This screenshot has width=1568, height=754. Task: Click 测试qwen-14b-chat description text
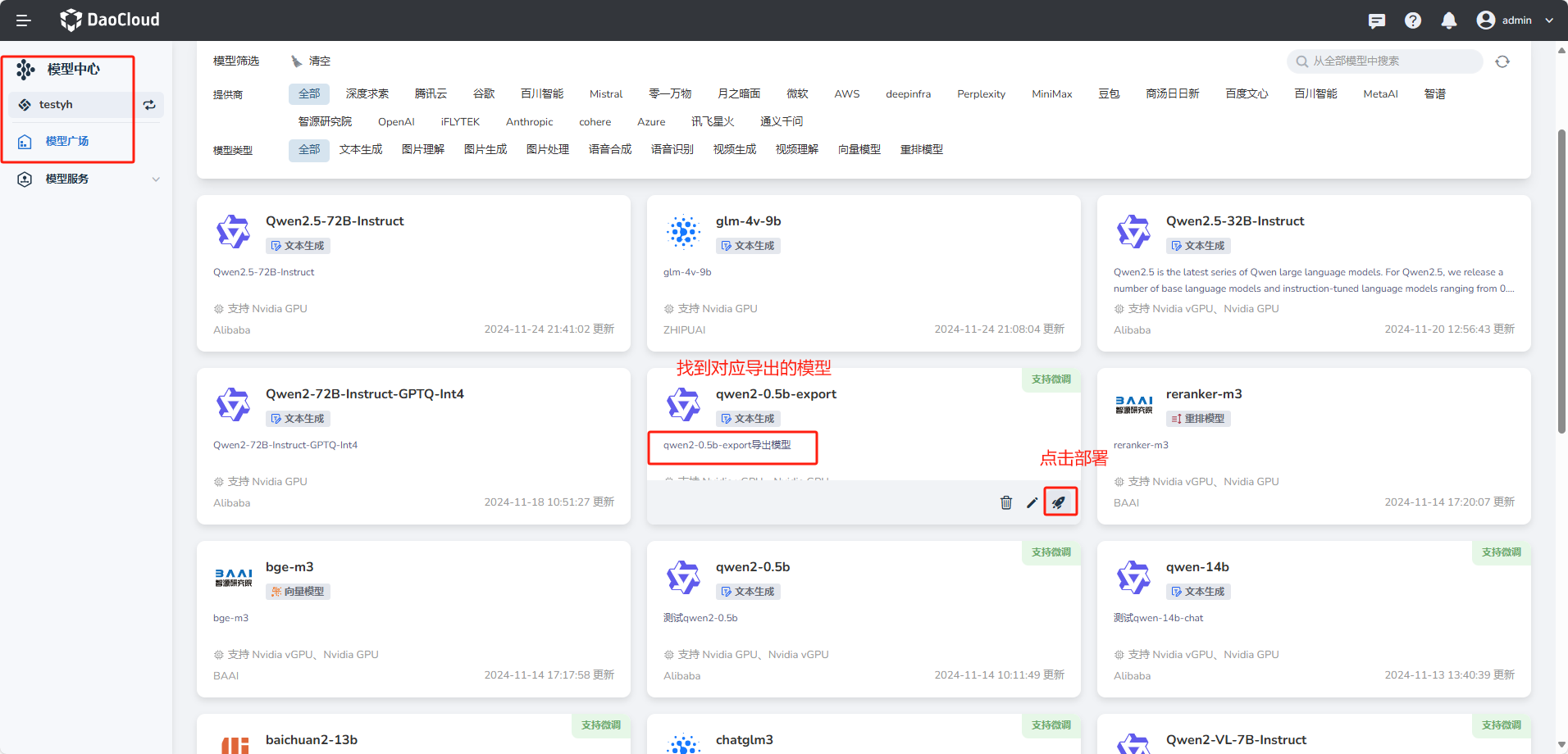1159,618
